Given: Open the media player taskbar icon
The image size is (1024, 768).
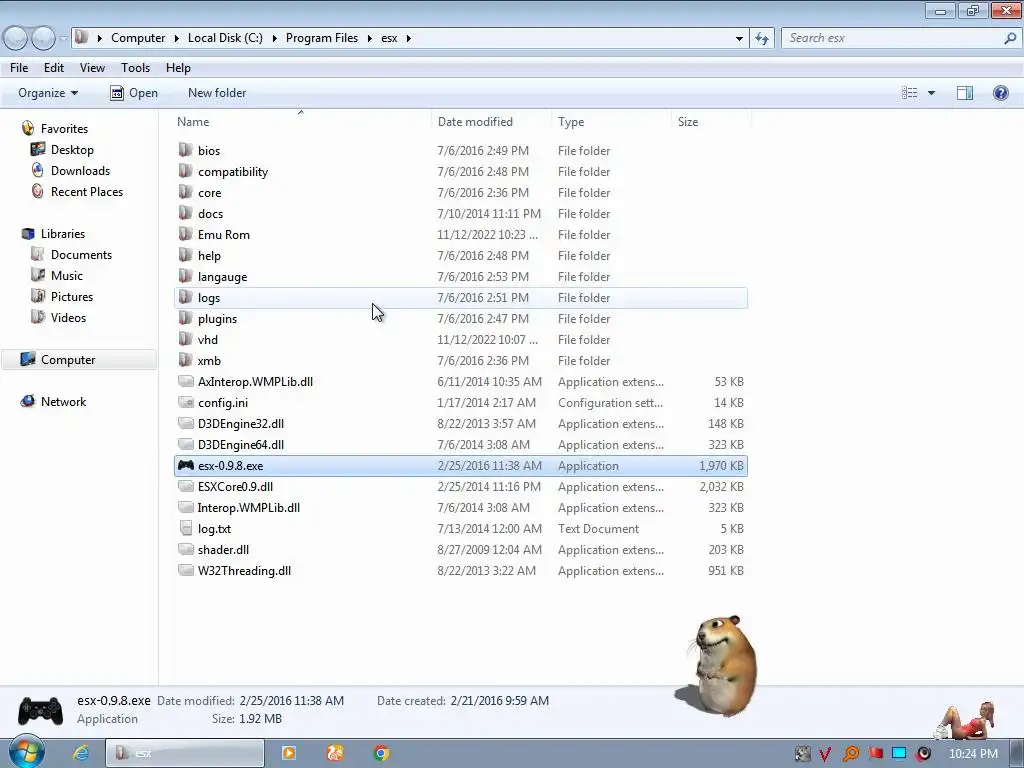Looking at the screenshot, I should tap(289, 753).
